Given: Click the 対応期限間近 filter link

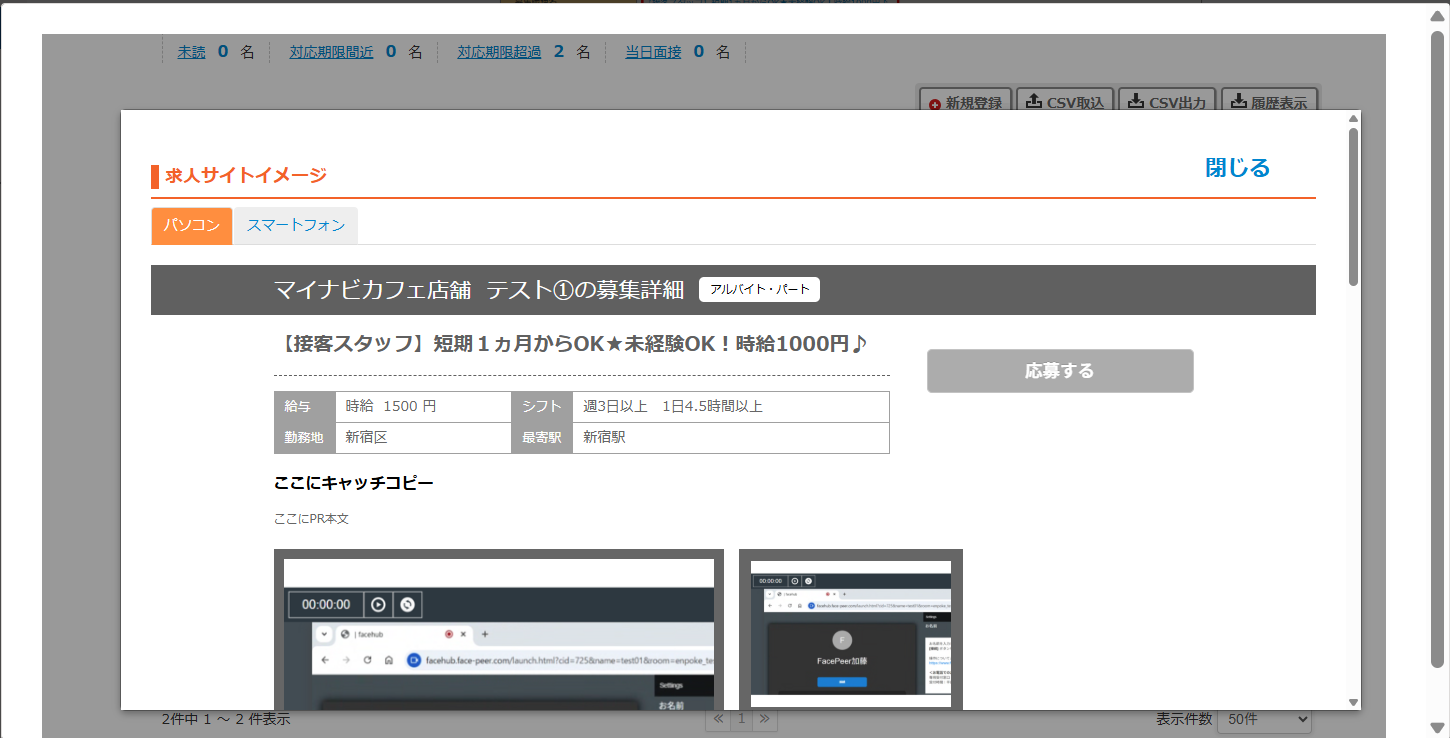Looking at the screenshot, I should pyautogui.click(x=331, y=52).
